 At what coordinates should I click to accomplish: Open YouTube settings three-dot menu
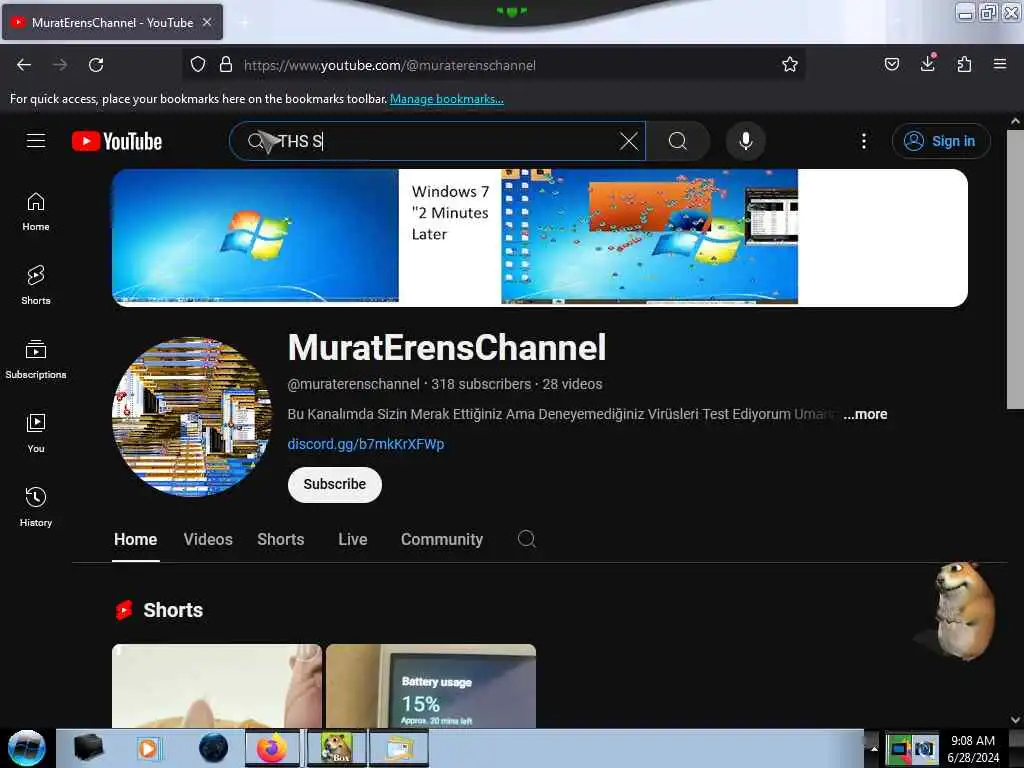pos(864,141)
